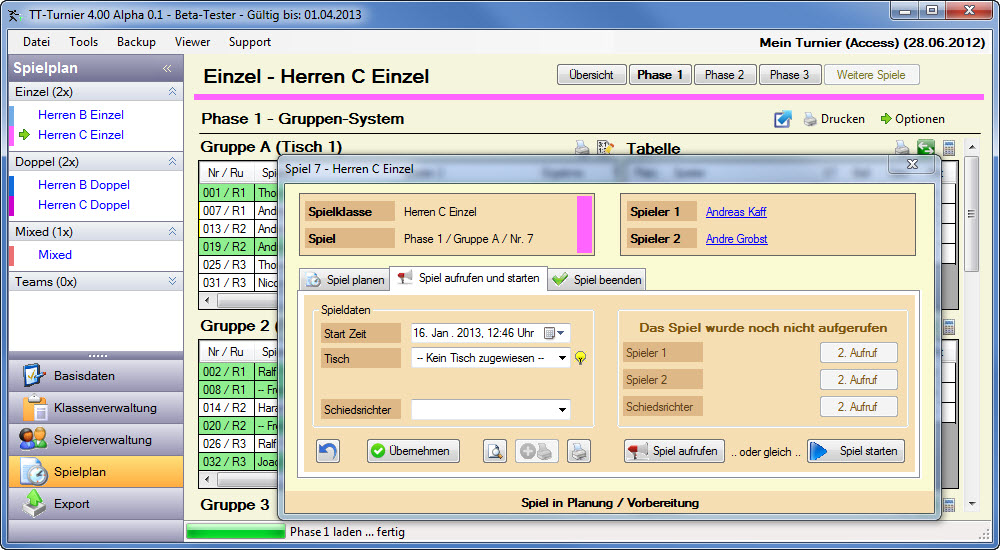Open player link Andreas Kaff
The height and width of the screenshot is (550, 1000).
[736, 212]
